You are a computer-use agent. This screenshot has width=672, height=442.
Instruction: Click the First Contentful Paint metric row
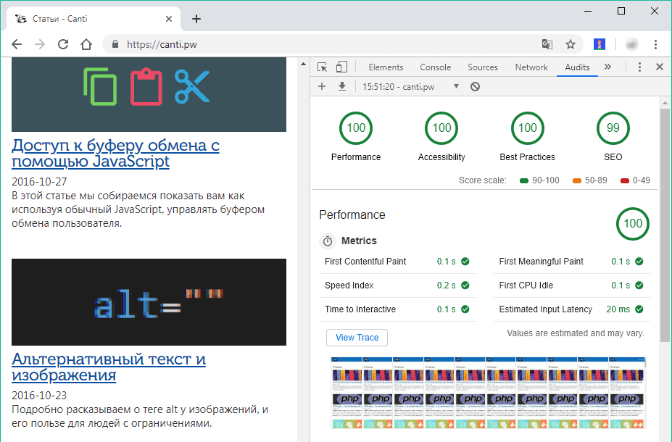coord(397,262)
